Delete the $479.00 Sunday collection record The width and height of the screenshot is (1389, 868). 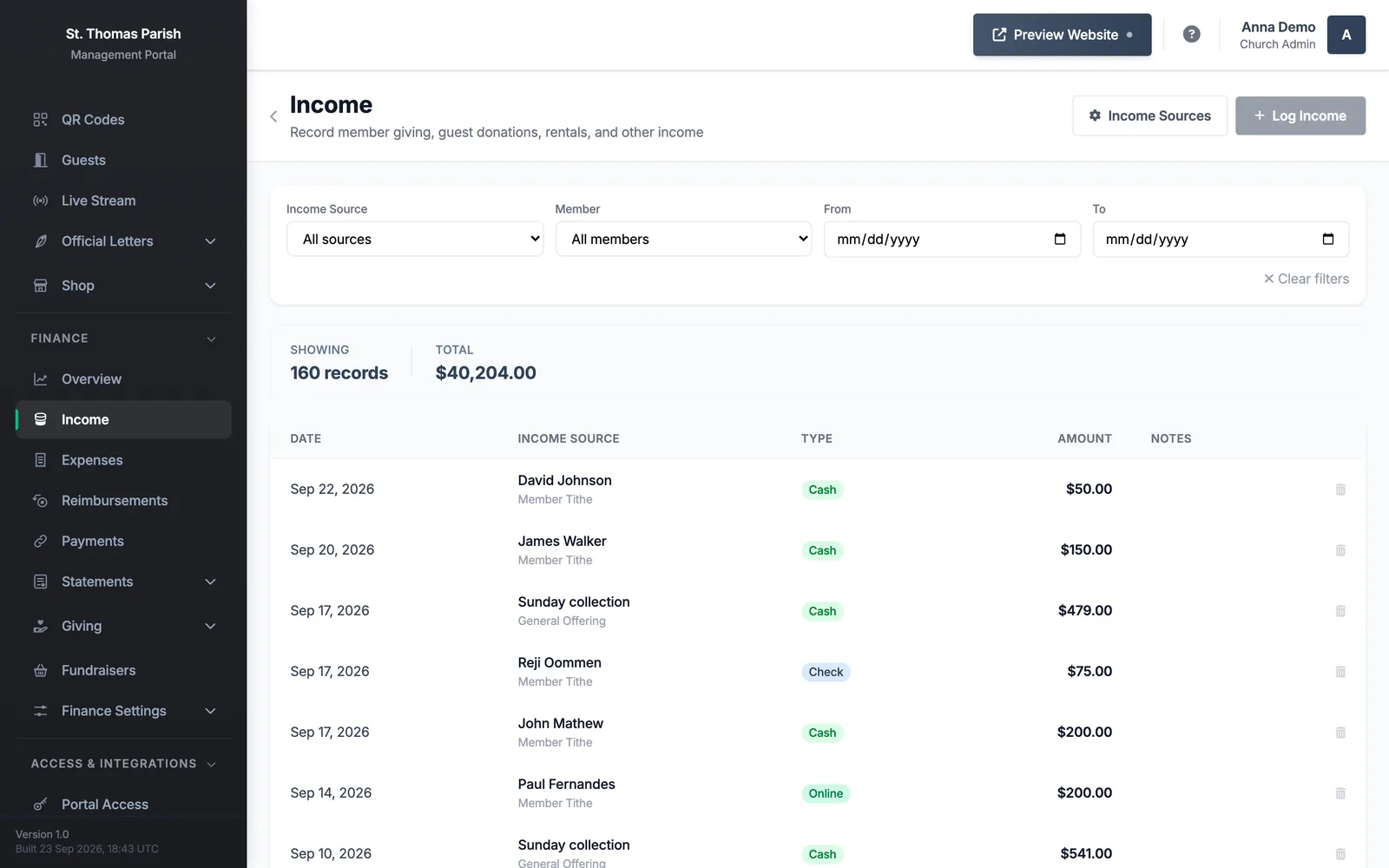[x=1340, y=611]
